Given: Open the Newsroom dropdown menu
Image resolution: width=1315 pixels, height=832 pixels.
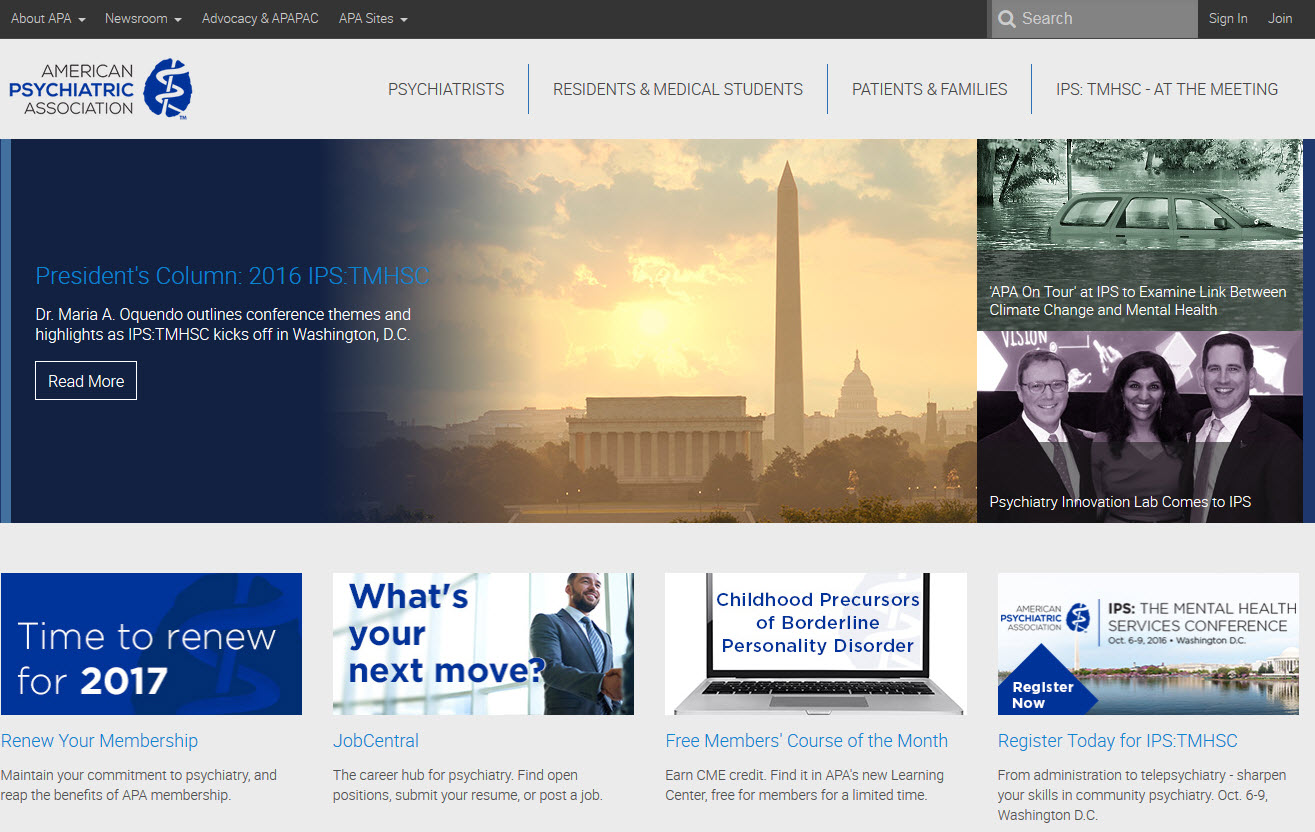Looking at the screenshot, I should (143, 19).
